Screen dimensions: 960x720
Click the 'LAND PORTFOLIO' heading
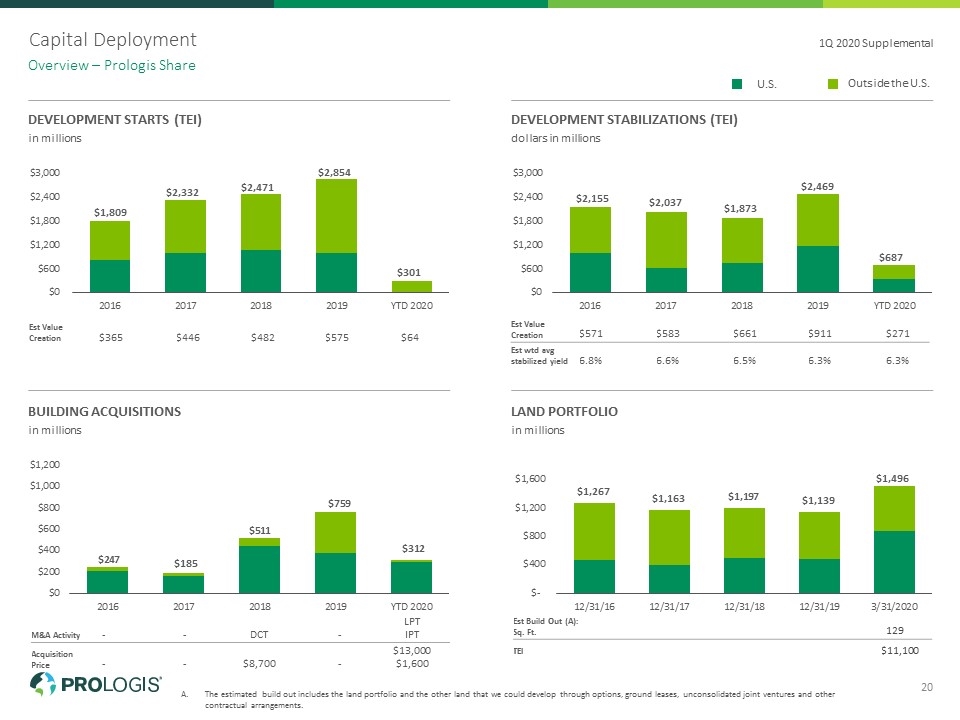click(564, 411)
